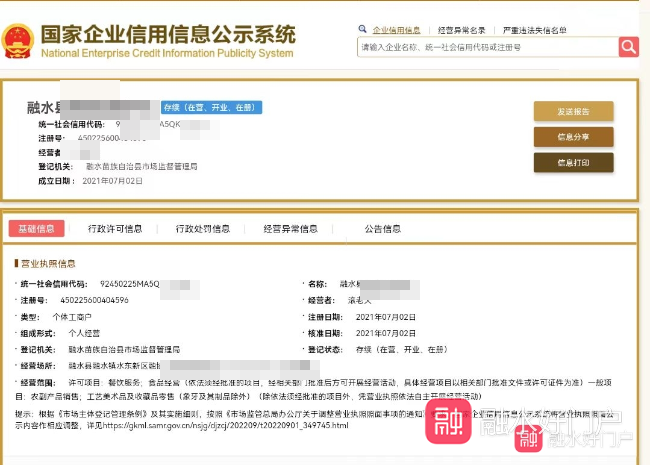Select the 企业信用信息 search category
This screenshot has width=650, height=465.
pyautogui.click(x=396, y=30)
